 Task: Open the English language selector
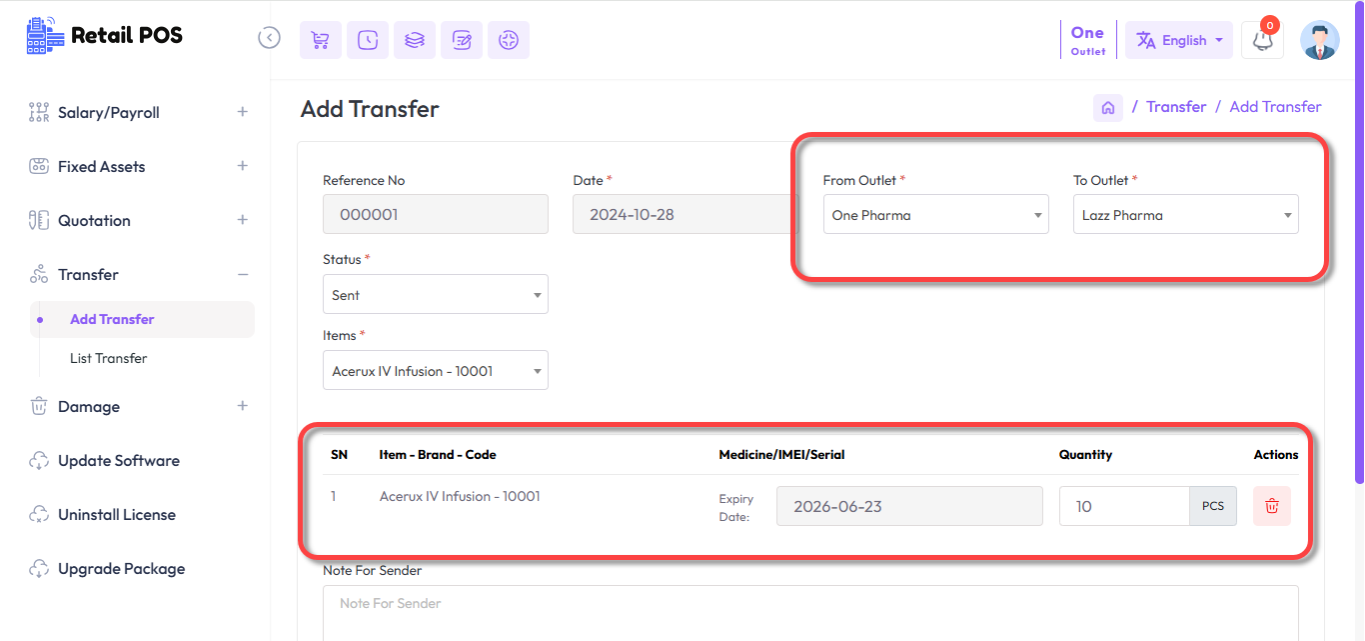click(1179, 40)
